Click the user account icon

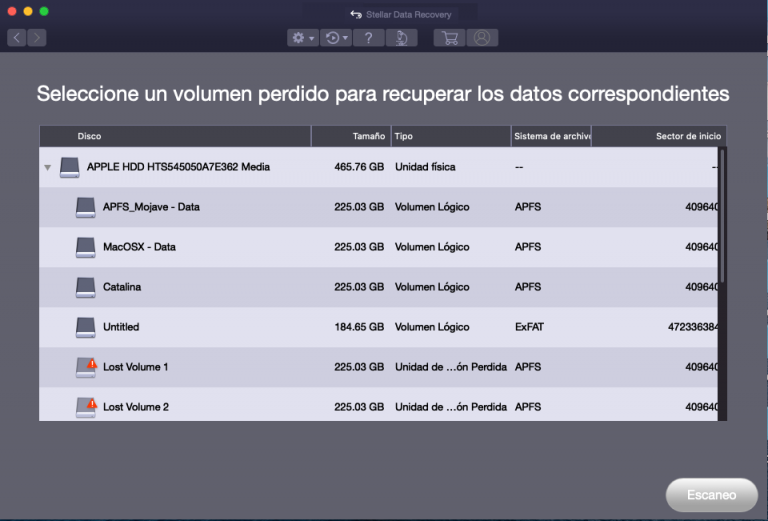pyautogui.click(x=482, y=38)
